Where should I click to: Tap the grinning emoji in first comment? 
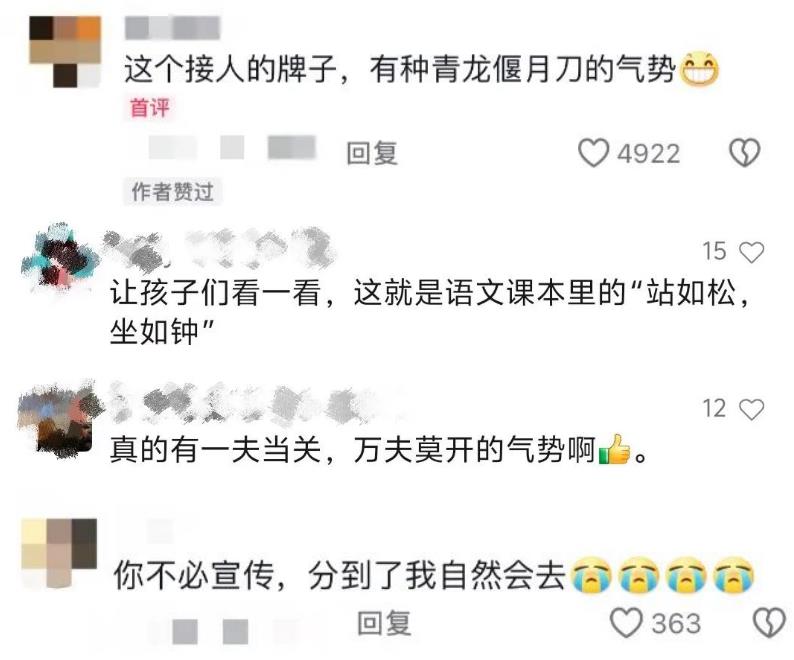pos(698,69)
